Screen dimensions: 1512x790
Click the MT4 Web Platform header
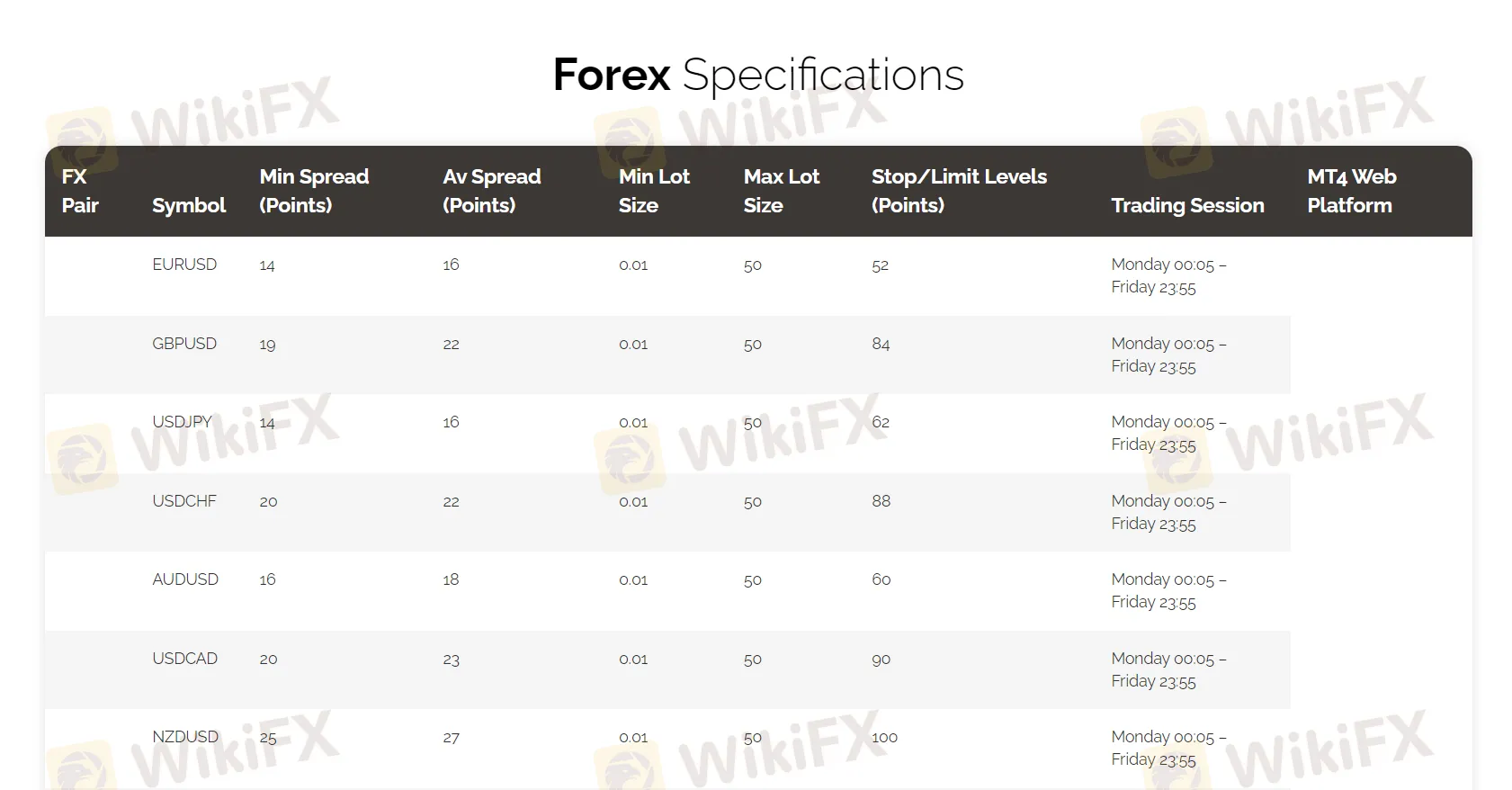click(x=1351, y=191)
